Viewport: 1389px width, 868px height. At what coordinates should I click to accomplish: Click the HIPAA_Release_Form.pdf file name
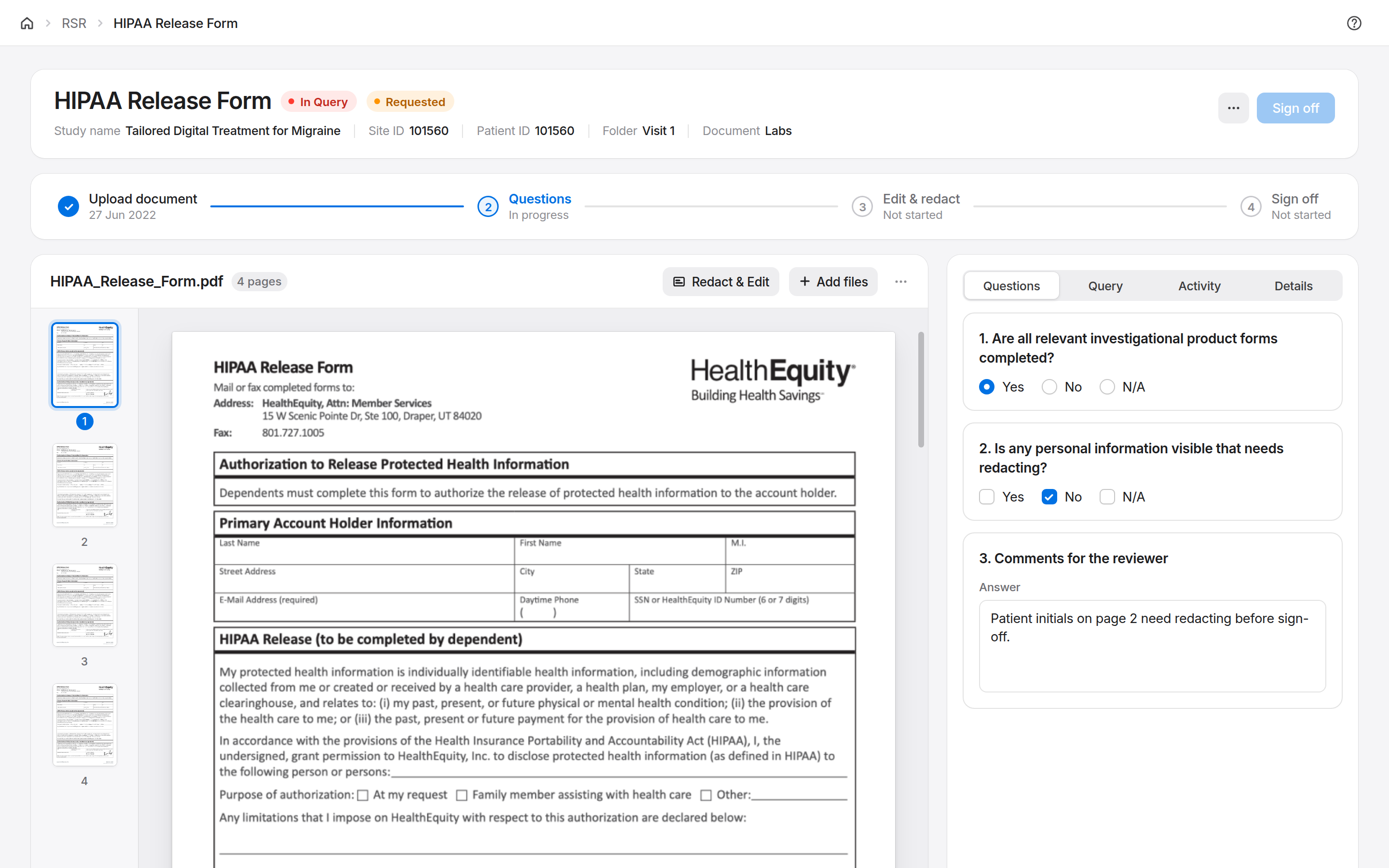pos(136,282)
